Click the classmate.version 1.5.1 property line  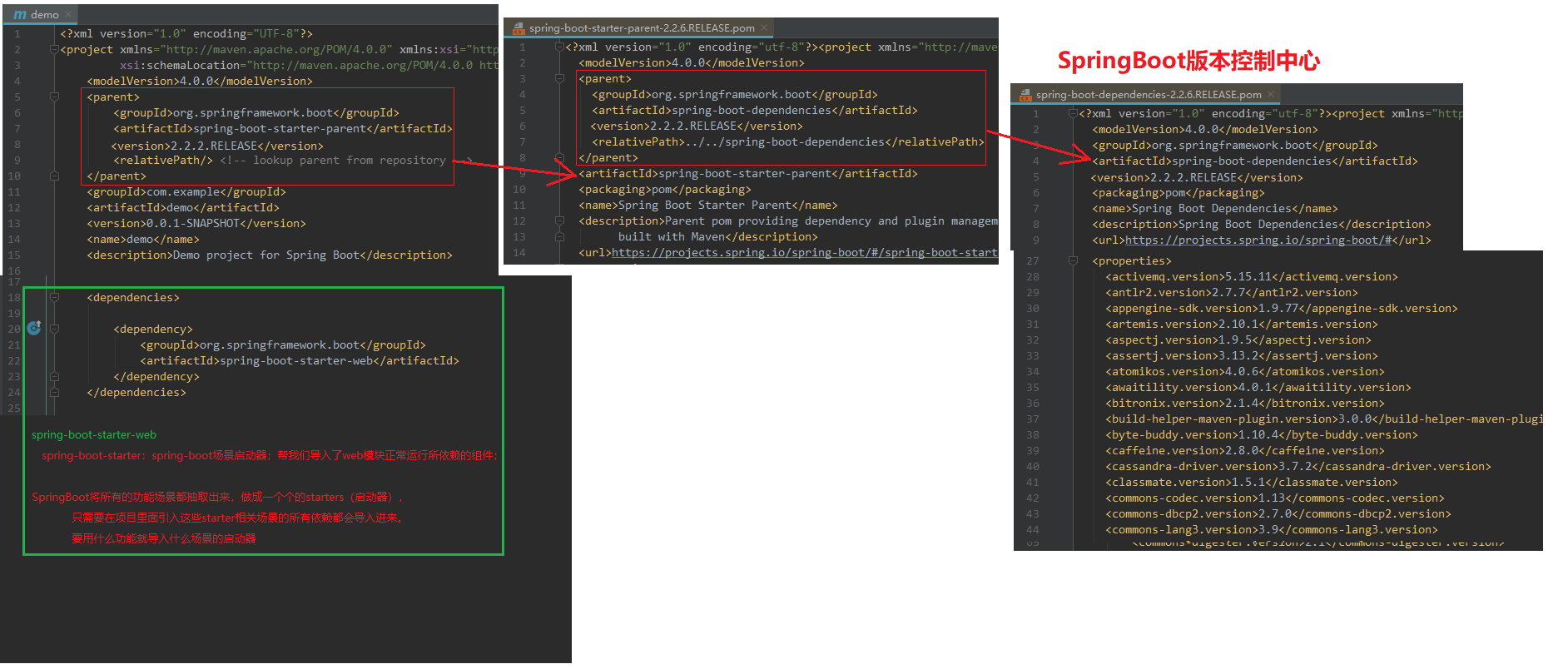click(1252, 482)
